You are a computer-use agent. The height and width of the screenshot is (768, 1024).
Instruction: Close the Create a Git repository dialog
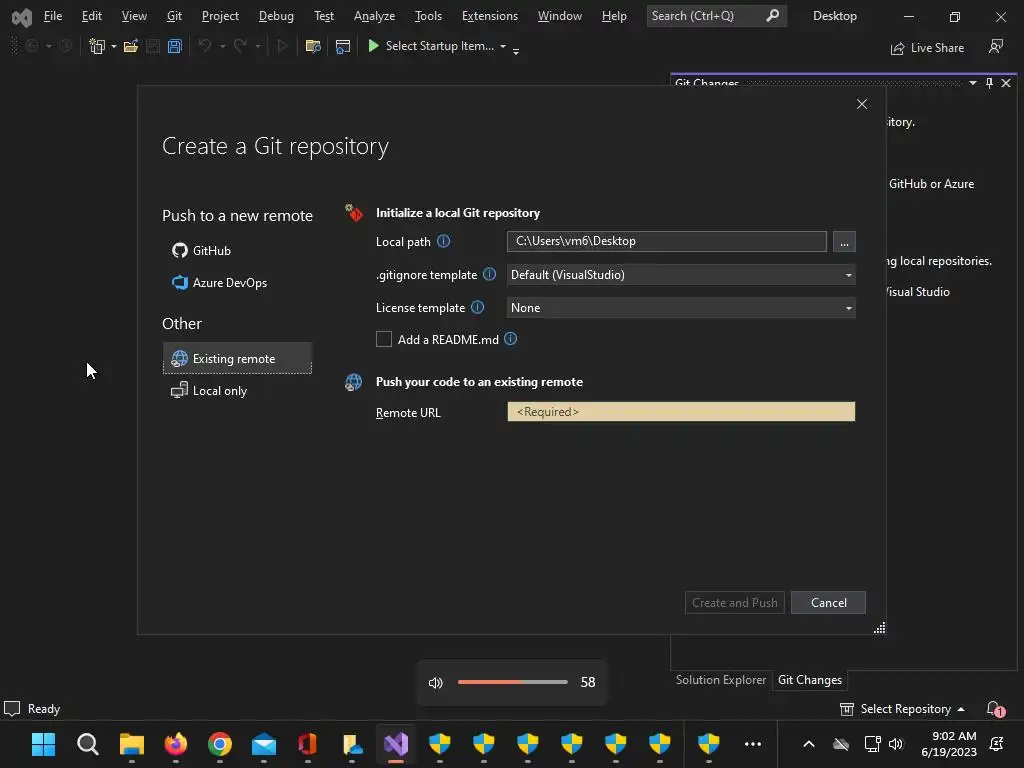862,104
